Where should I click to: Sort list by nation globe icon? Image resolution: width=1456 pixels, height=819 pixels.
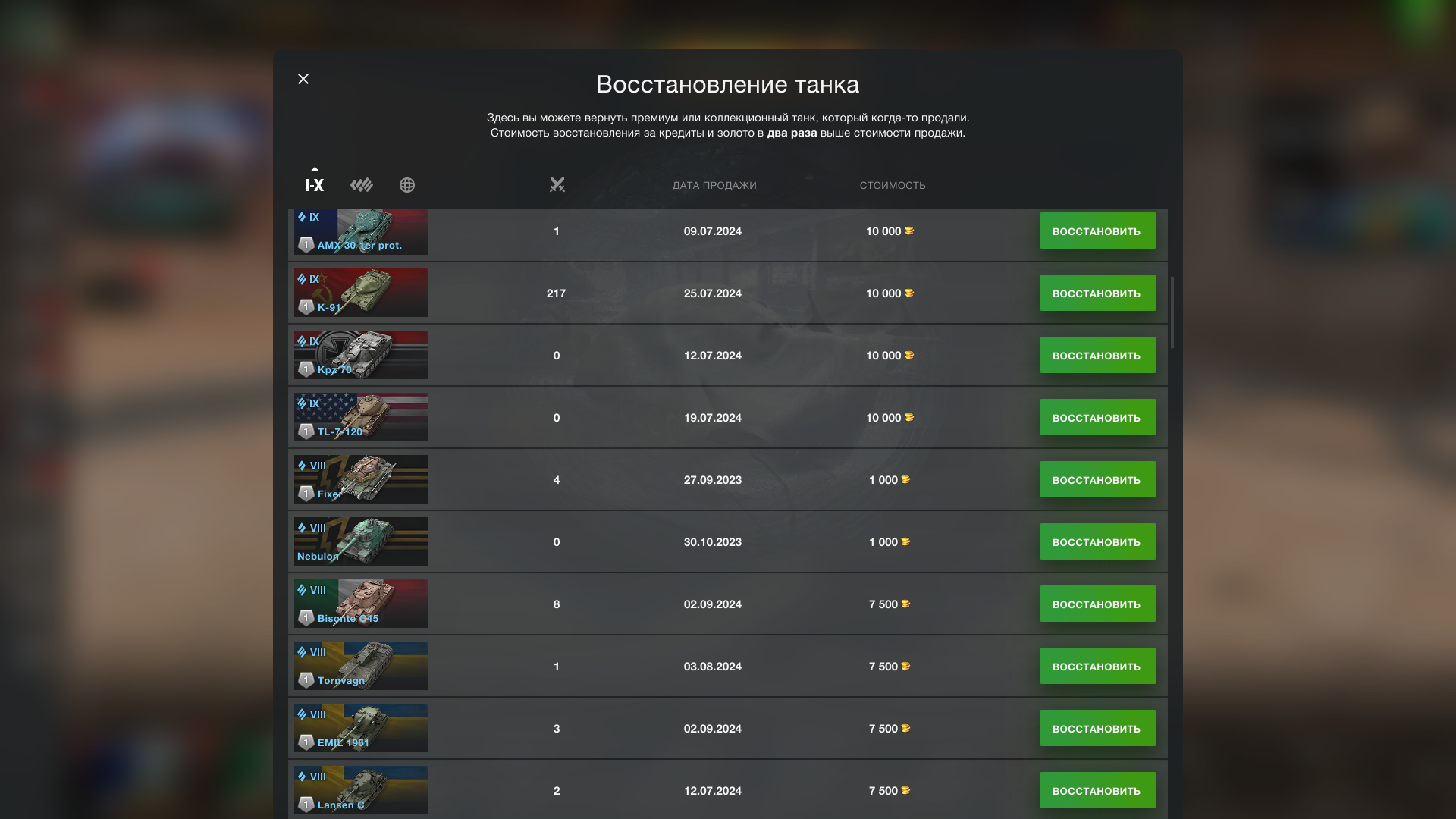(x=407, y=185)
